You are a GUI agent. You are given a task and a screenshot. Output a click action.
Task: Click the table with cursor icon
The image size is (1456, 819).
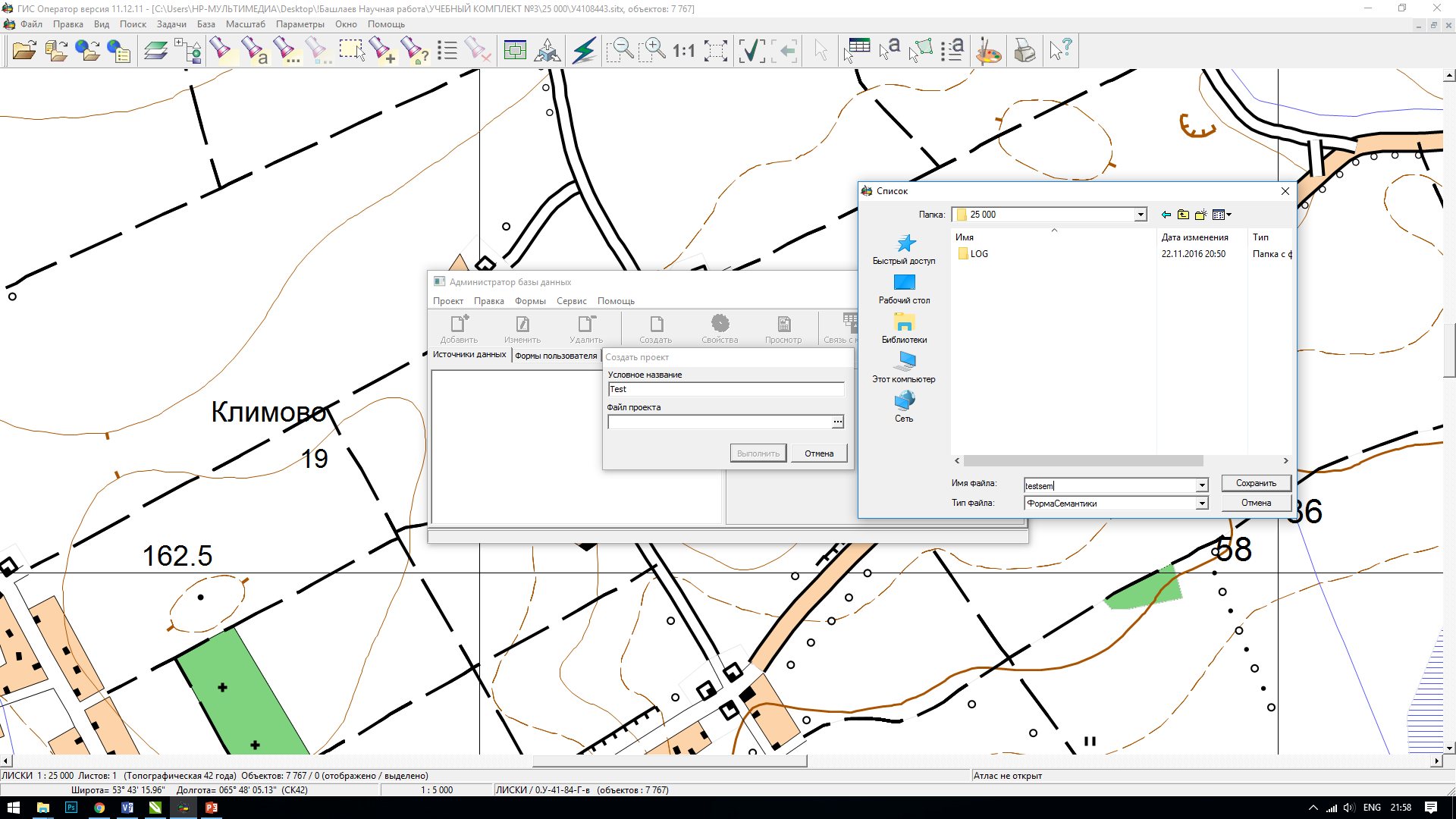click(x=857, y=51)
